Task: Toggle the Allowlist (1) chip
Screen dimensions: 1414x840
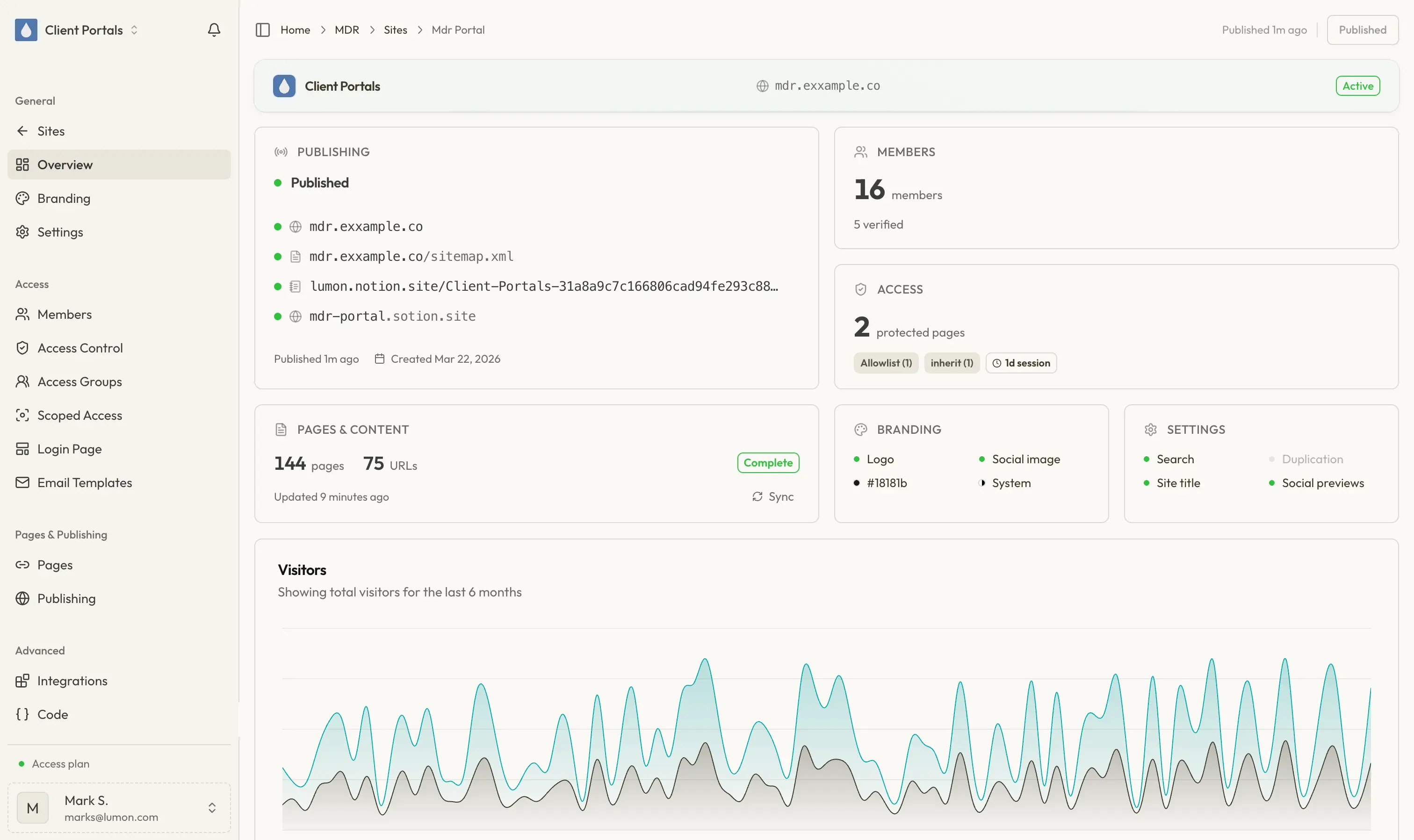Action: click(x=885, y=363)
